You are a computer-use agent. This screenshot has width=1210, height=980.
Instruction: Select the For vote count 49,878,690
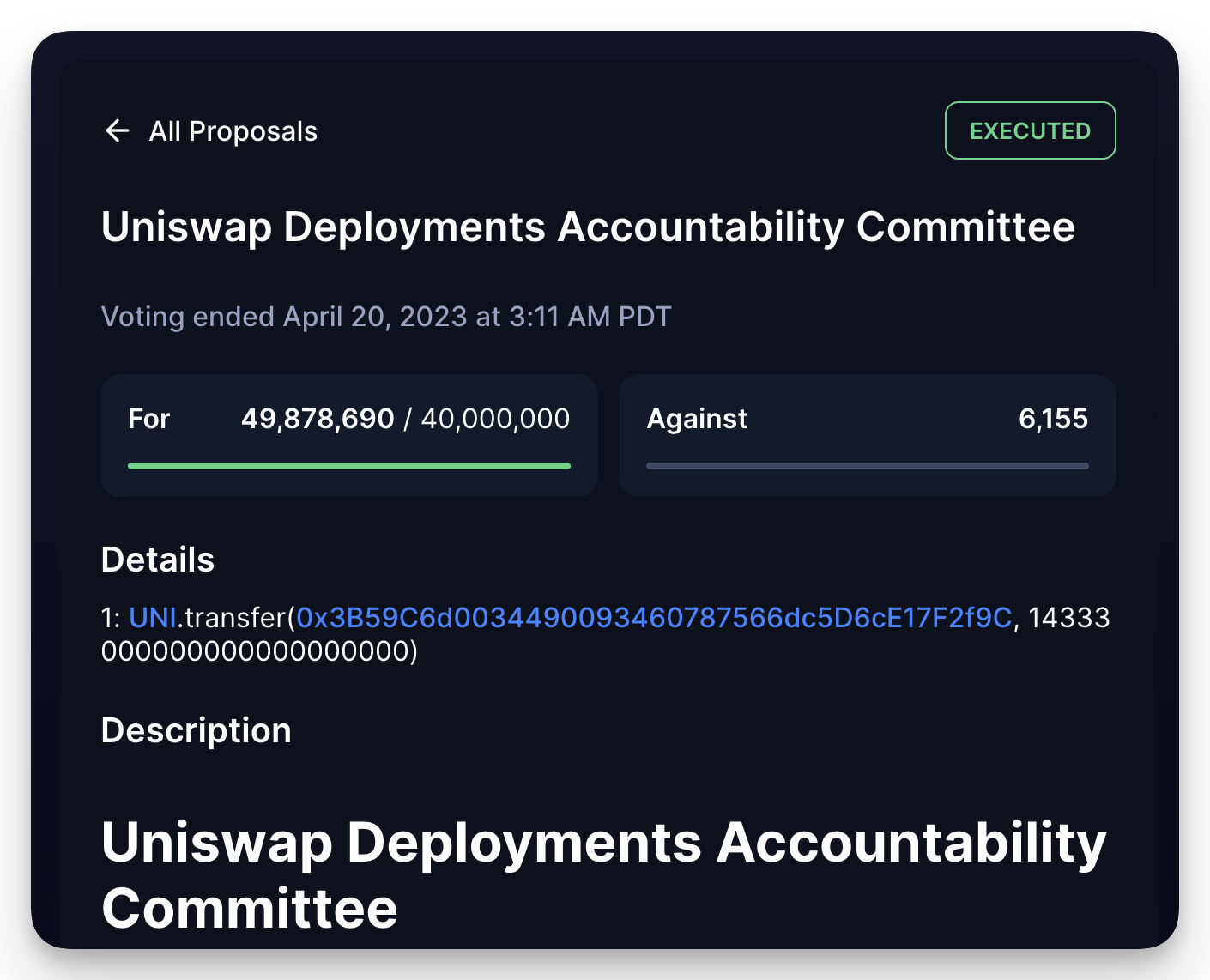point(318,419)
